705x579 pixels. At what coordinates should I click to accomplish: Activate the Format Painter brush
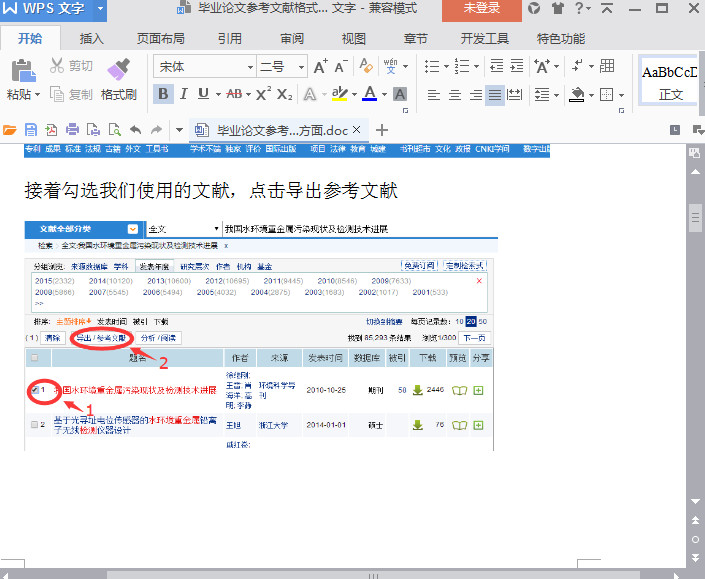coord(119,69)
